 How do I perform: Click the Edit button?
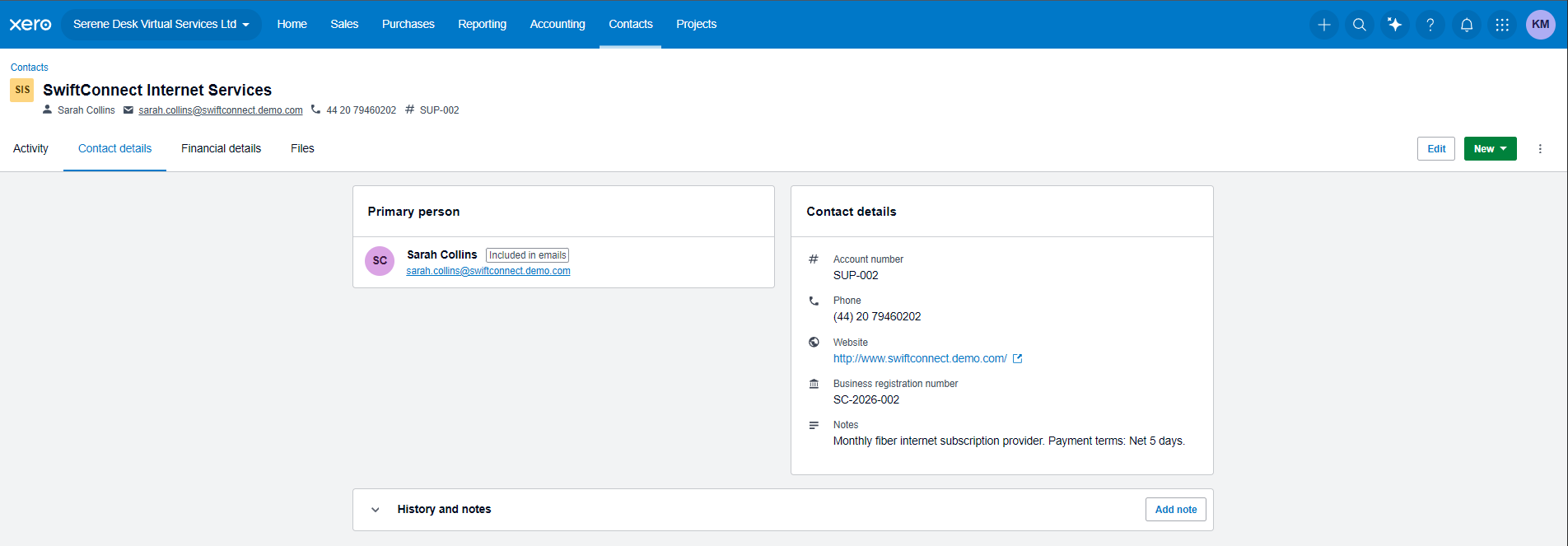1436,149
